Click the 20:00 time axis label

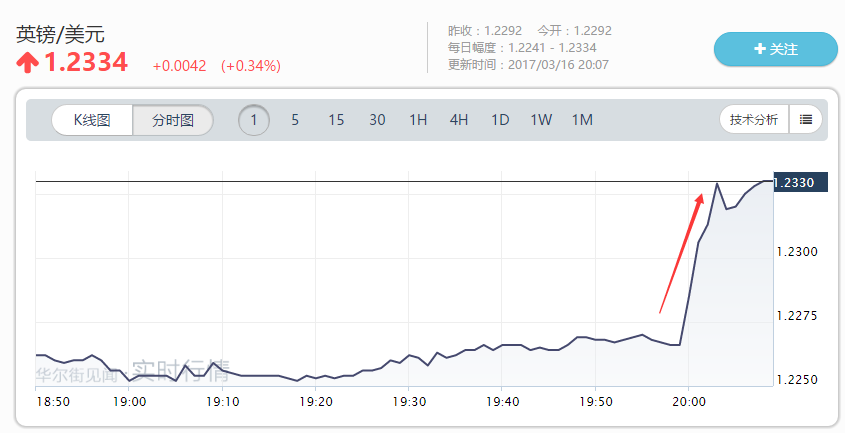pos(688,401)
